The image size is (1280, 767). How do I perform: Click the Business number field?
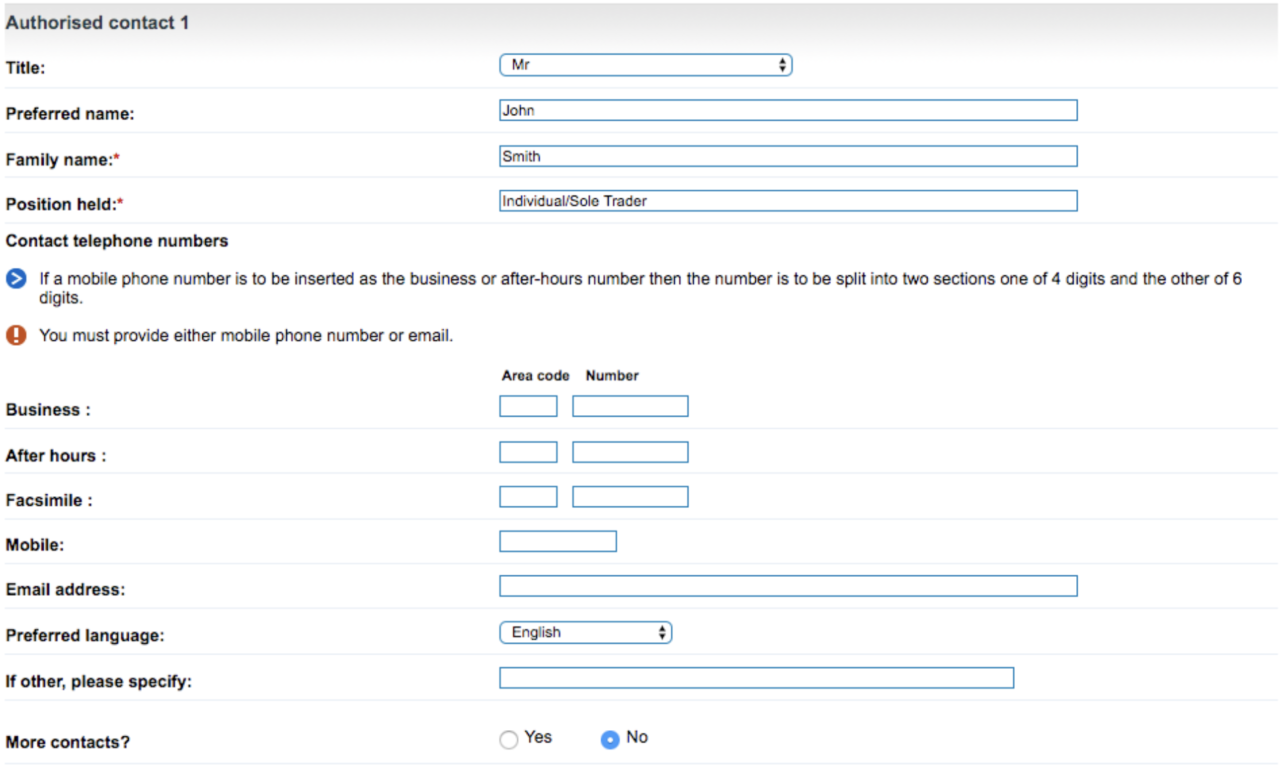[629, 405]
